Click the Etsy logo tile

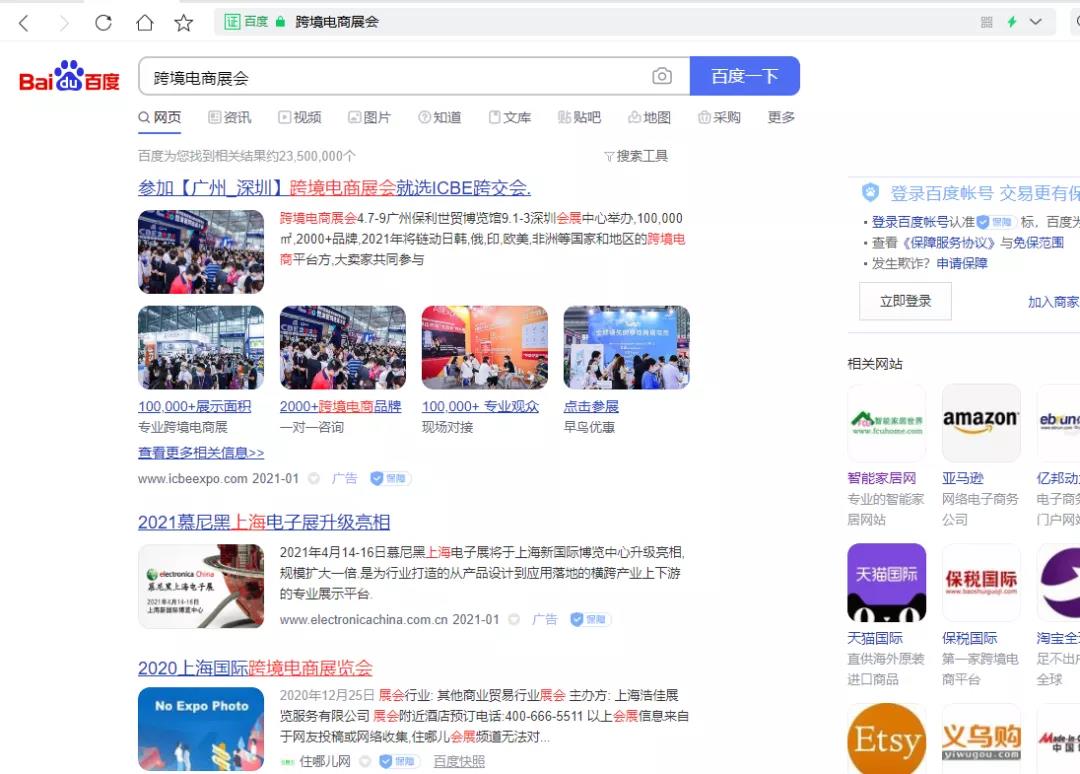886,739
